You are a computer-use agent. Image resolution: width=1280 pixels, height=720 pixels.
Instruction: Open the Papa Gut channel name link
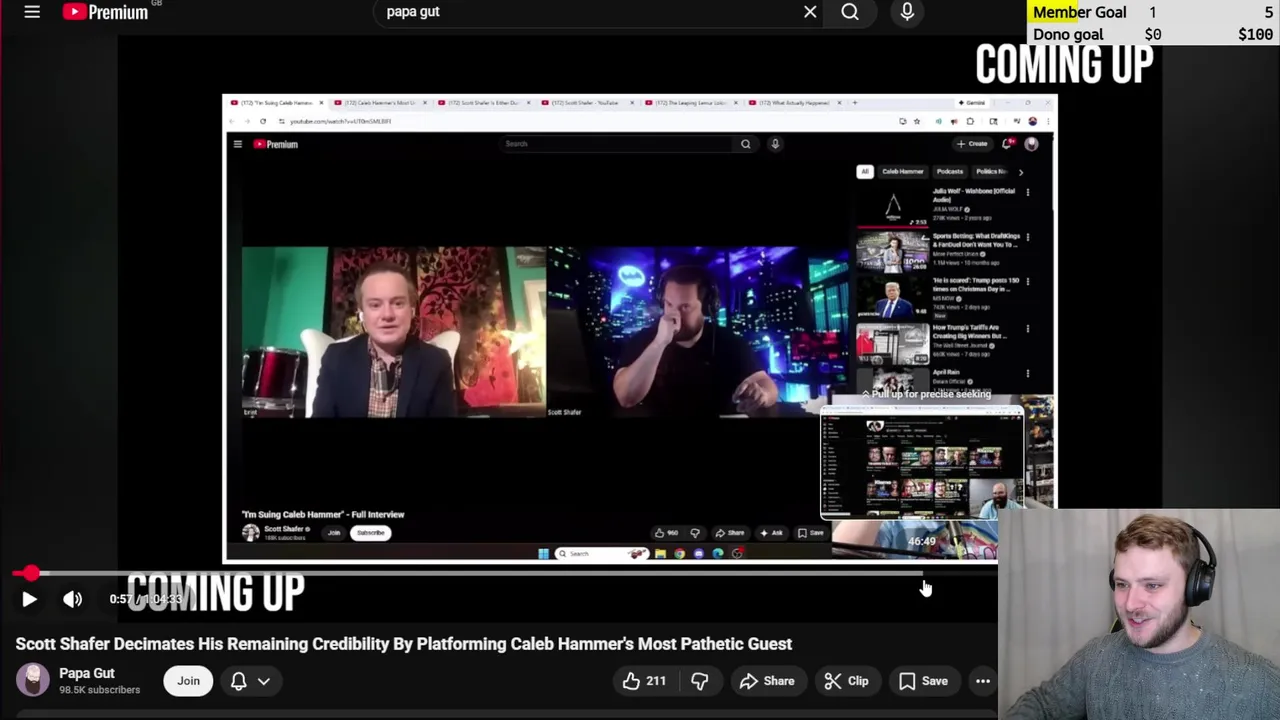click(87, 673)
